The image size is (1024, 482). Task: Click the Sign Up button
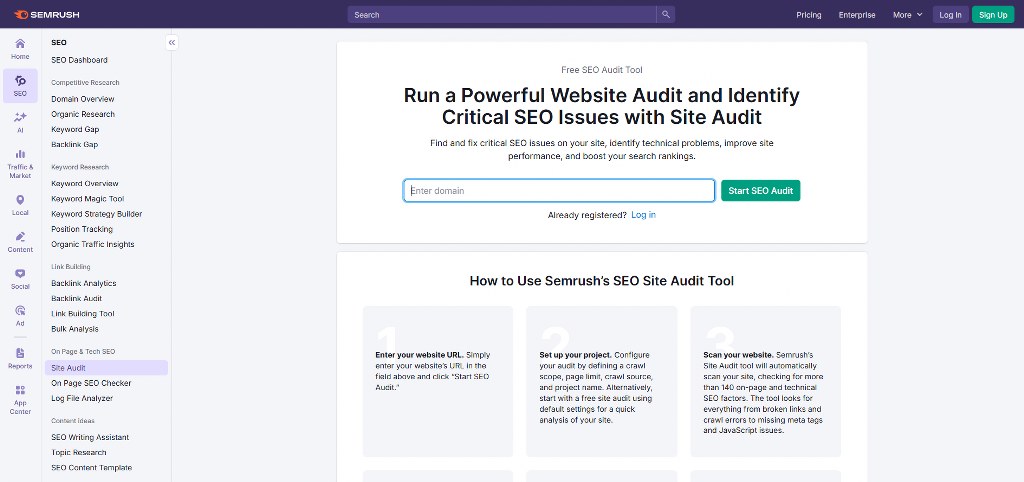tap(993, 14)
